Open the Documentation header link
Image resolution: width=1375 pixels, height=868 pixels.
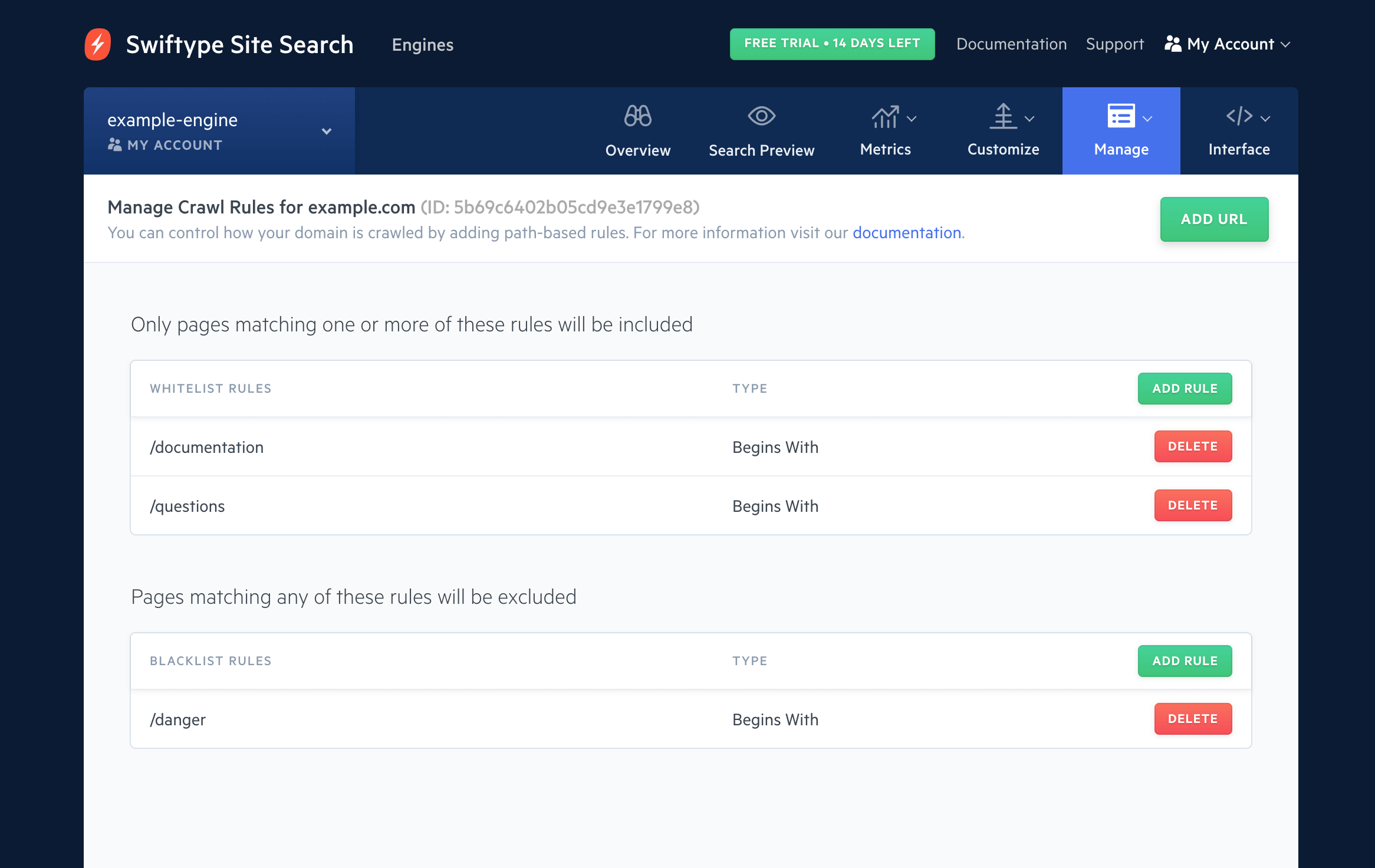point(1011,44)
